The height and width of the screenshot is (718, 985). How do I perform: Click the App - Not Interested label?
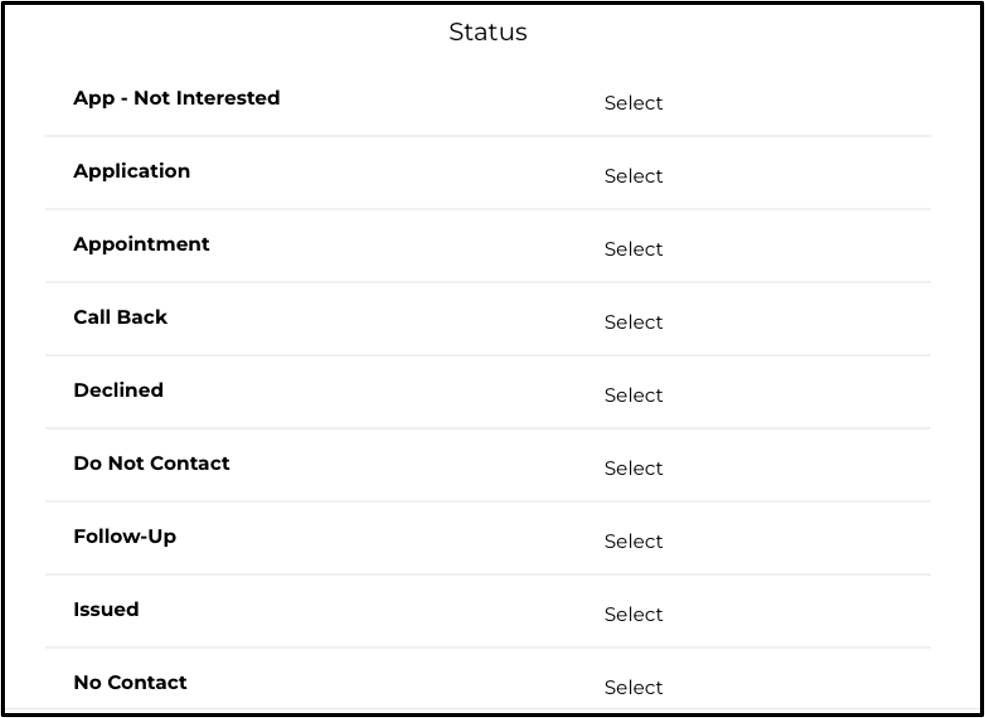tap(177, 99)
